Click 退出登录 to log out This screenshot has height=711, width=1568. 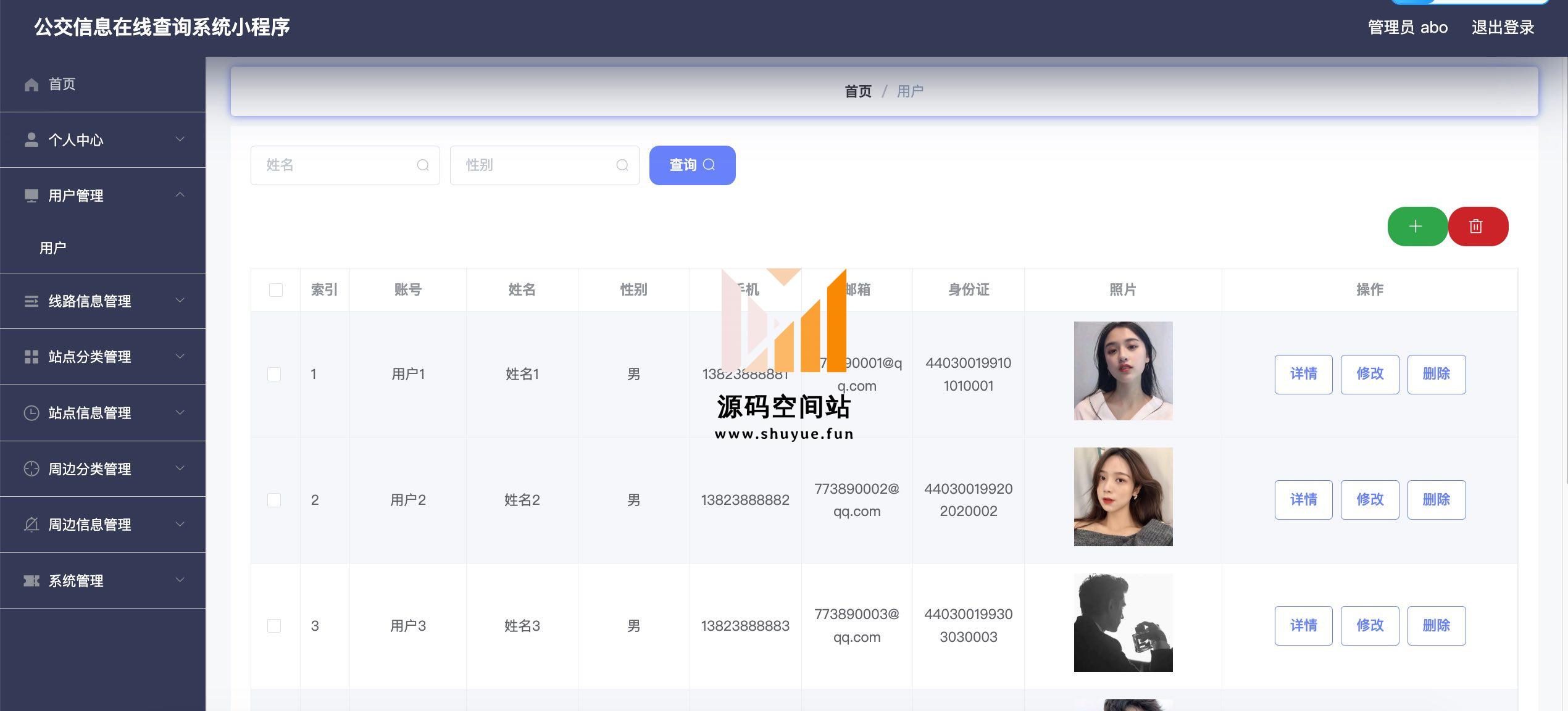[1503, 27]
